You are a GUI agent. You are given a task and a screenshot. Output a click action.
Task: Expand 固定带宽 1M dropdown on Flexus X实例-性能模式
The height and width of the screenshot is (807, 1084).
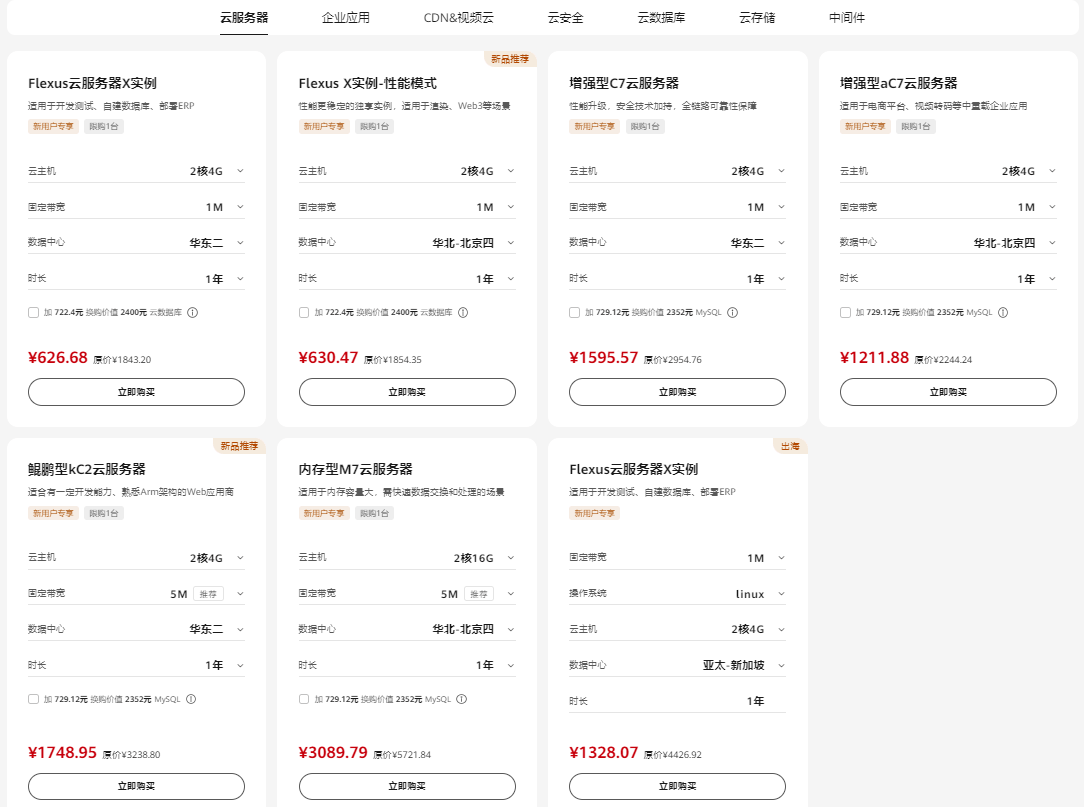point(407,207)
